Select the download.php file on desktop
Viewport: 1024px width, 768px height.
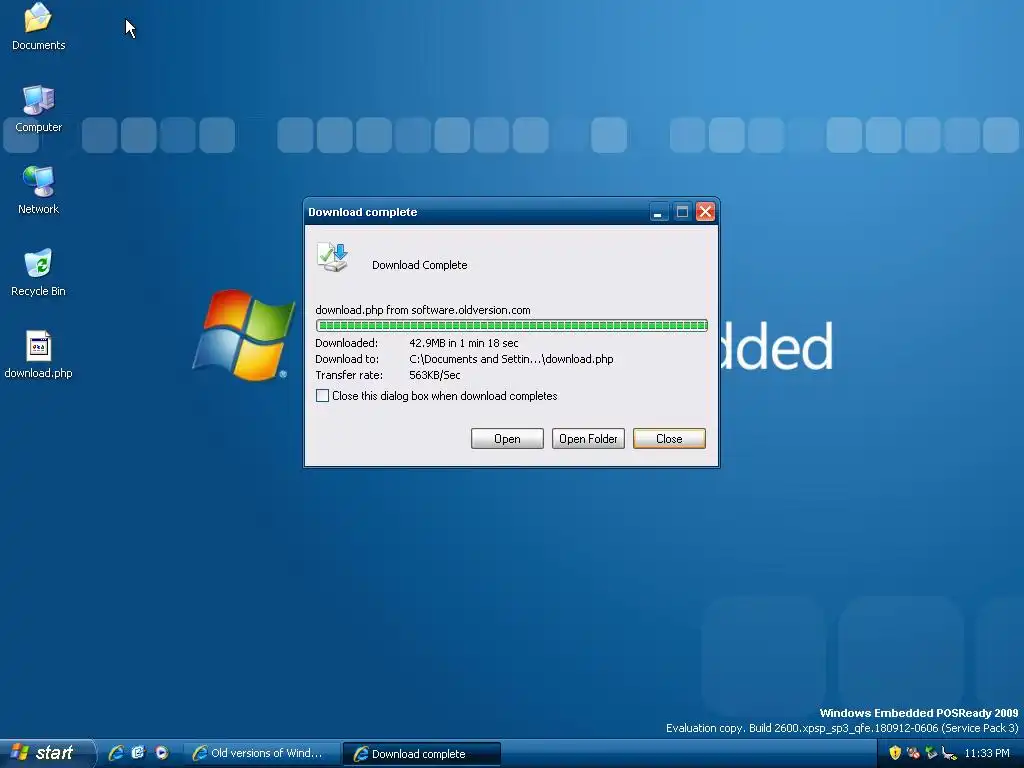coord(38,355)
